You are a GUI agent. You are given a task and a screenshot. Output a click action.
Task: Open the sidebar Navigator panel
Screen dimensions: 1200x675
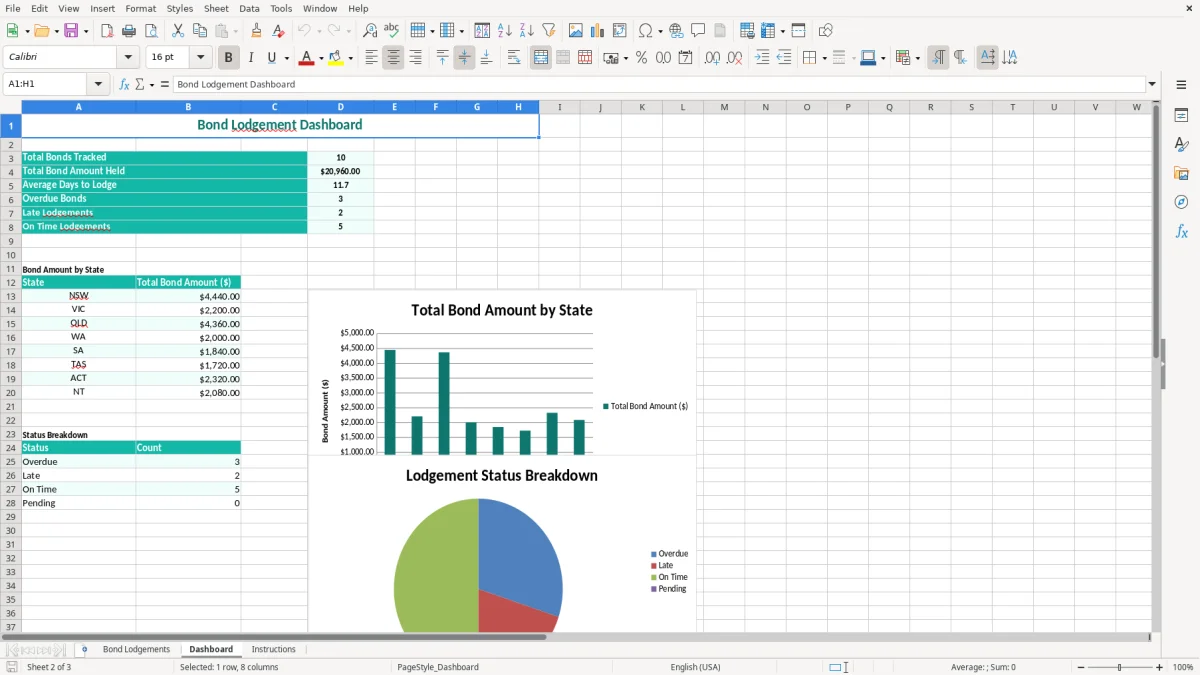[x=1181, y=202]
